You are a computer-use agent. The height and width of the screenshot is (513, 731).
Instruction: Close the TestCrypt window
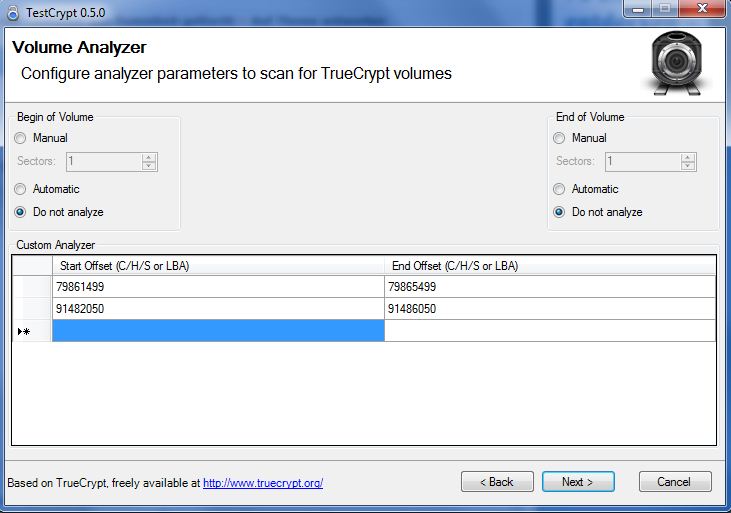[x=702, y=8]
